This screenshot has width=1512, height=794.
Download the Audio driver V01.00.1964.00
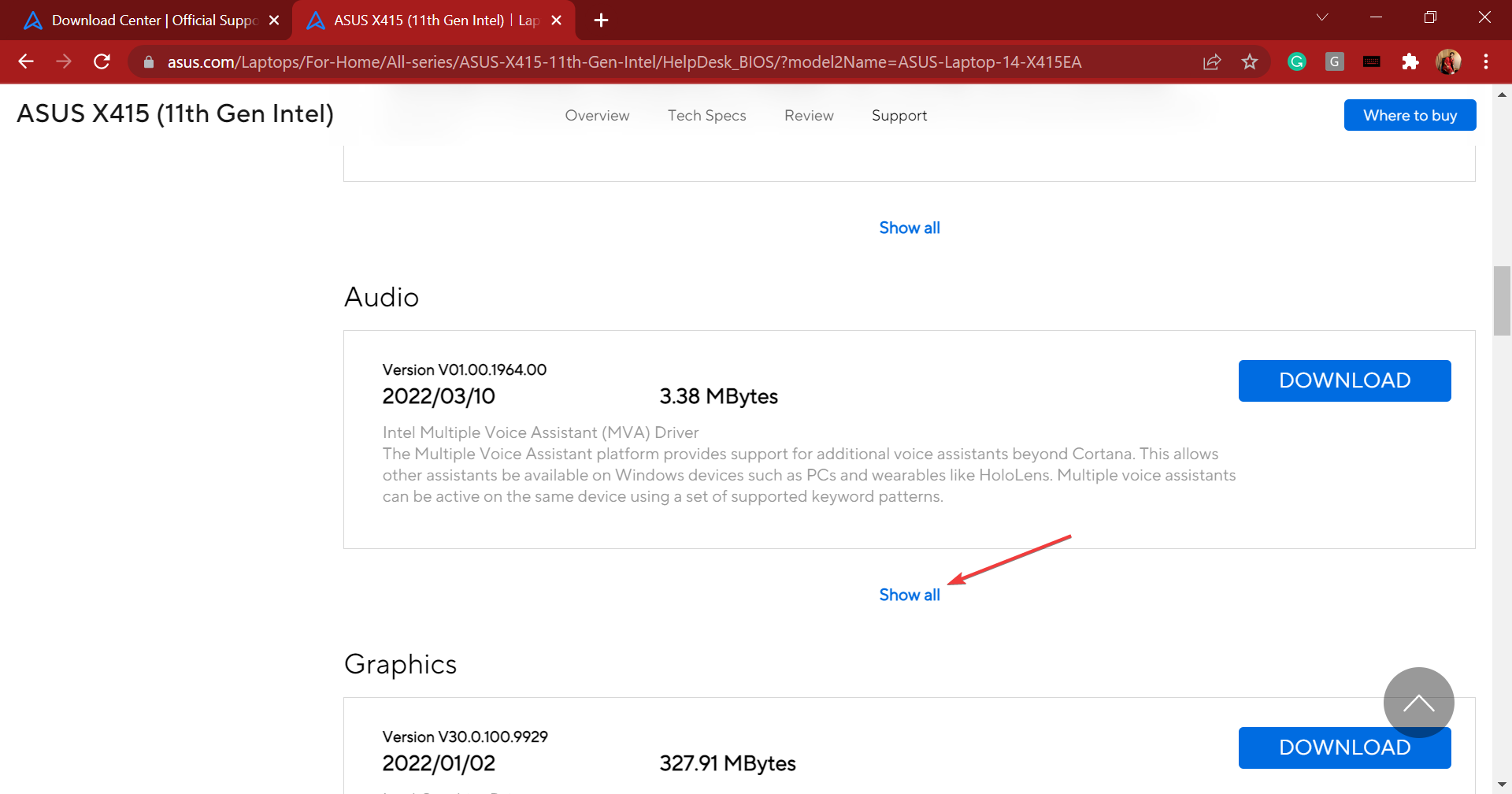(1344, 380)
